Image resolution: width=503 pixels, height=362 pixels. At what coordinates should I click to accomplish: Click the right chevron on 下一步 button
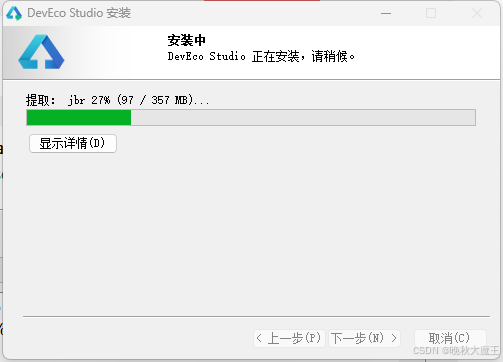(x=394, y=338)
